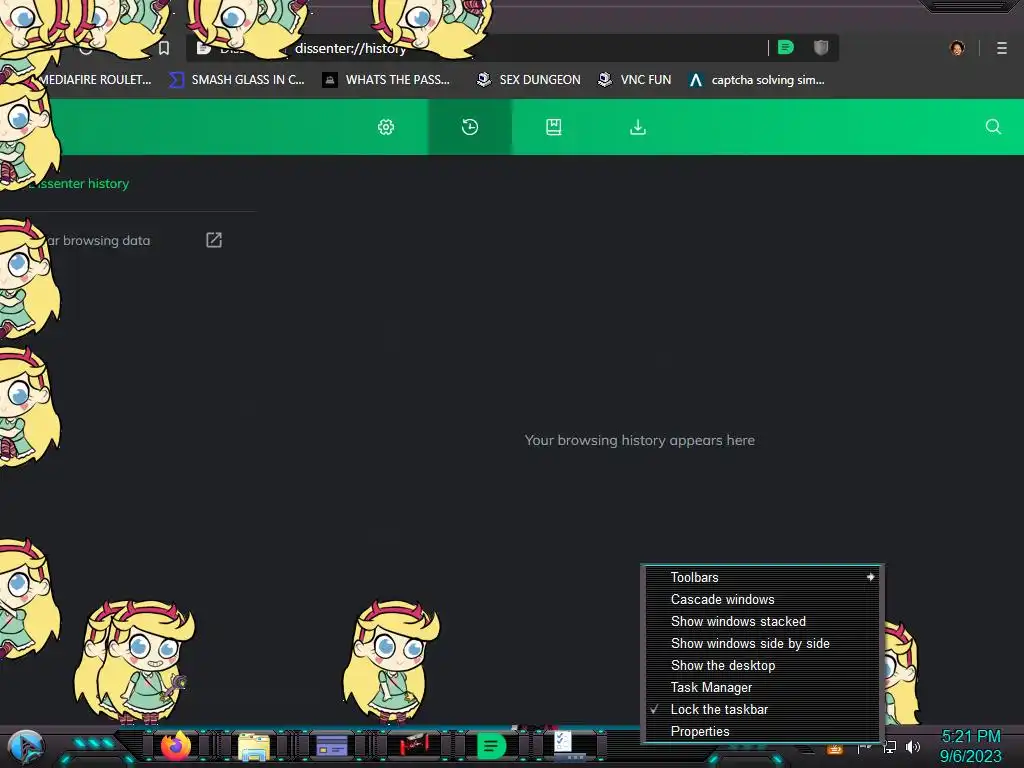Open the VNC FUN bookmark
The image size is (1024, 768).
point(635,80)
